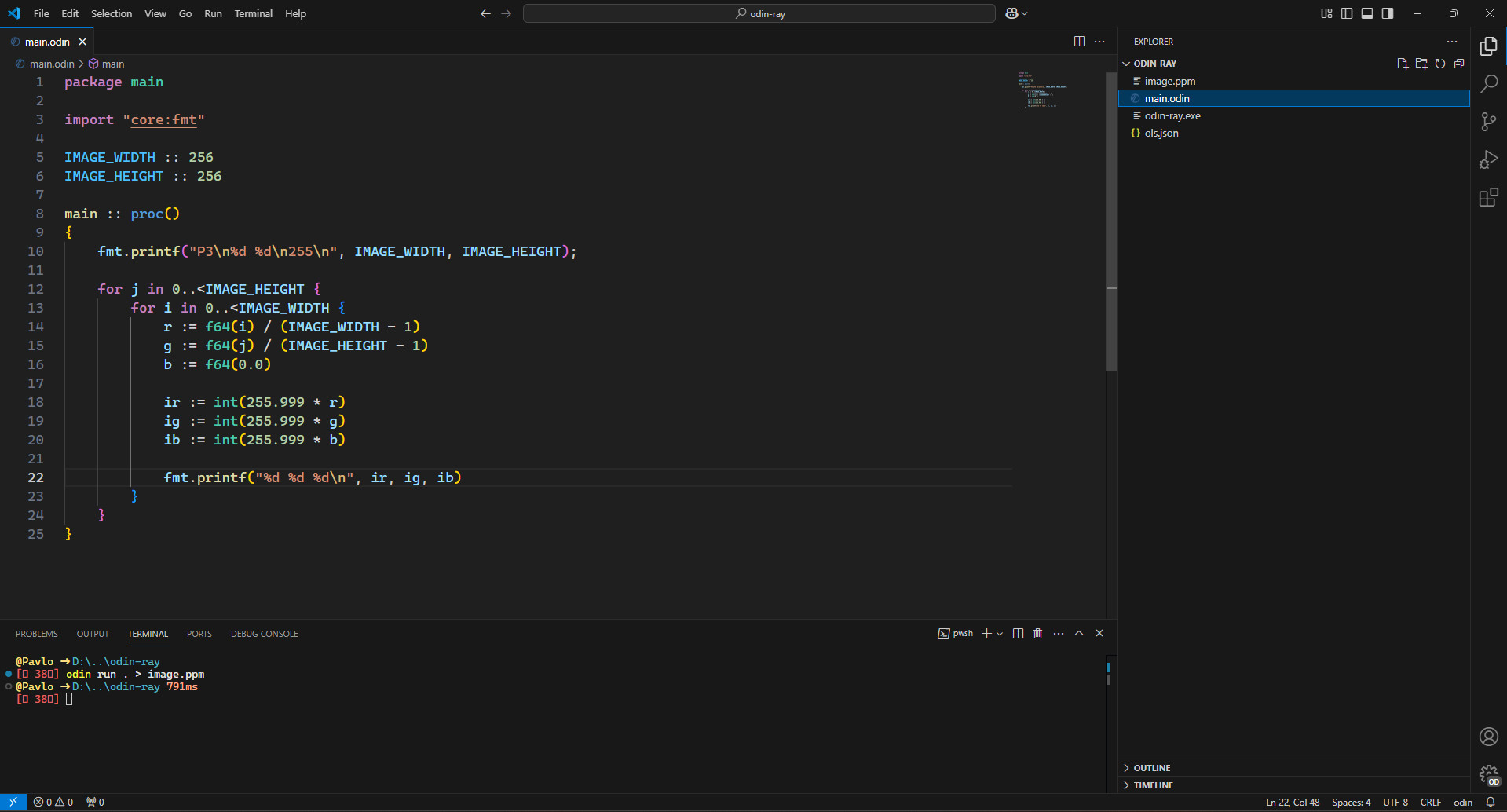Open editor More Actions menu
This screenshot has width=1507, height=812.
tap(1099, 42)
